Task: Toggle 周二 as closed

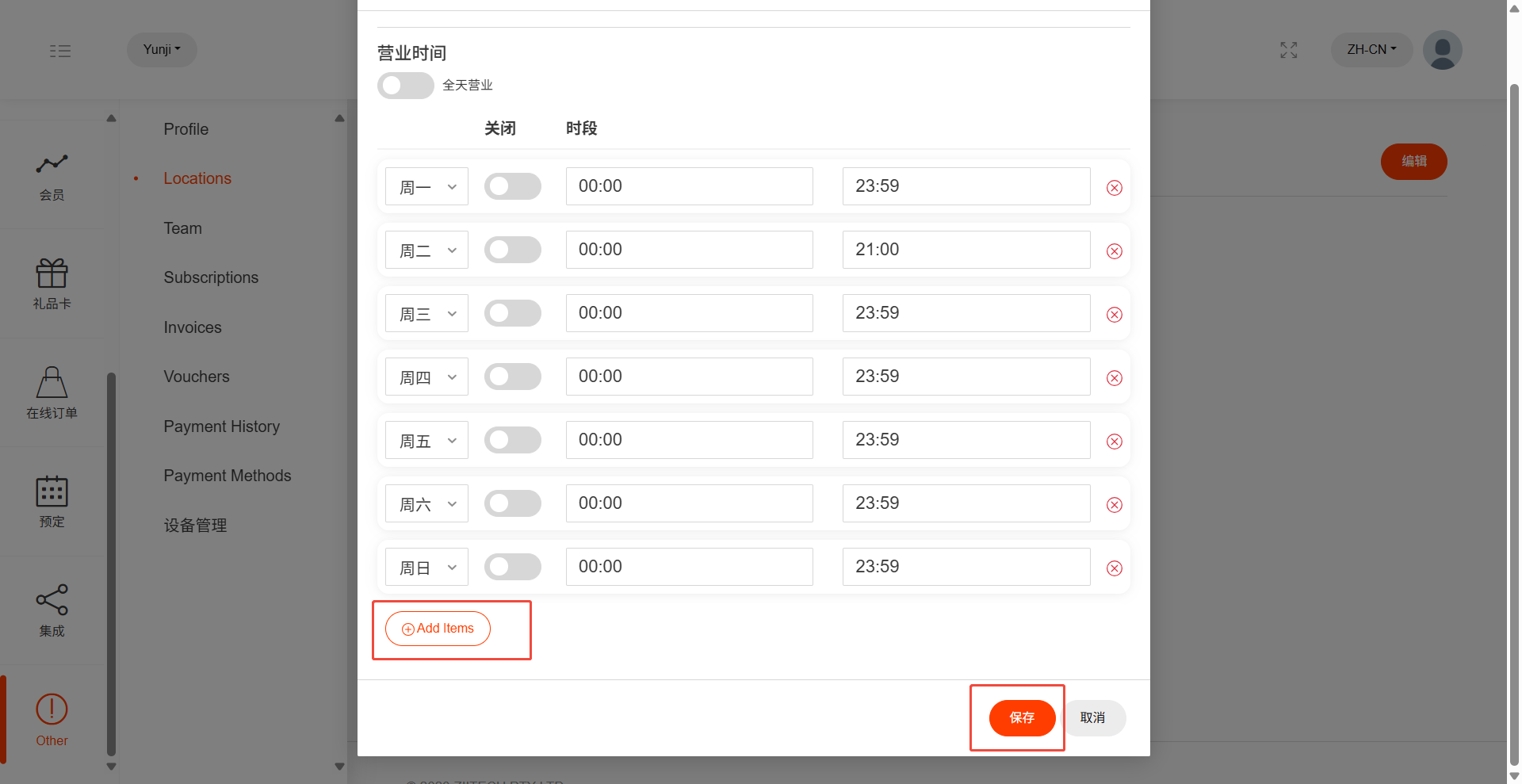Action: click(512, 250)
